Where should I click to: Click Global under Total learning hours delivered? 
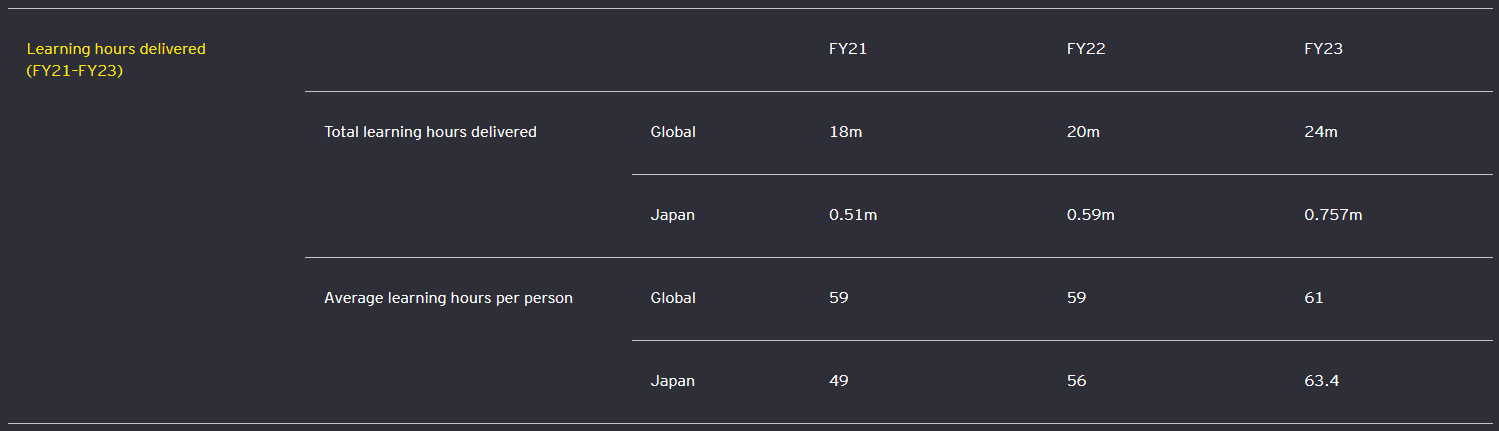(x=672, y=132)
